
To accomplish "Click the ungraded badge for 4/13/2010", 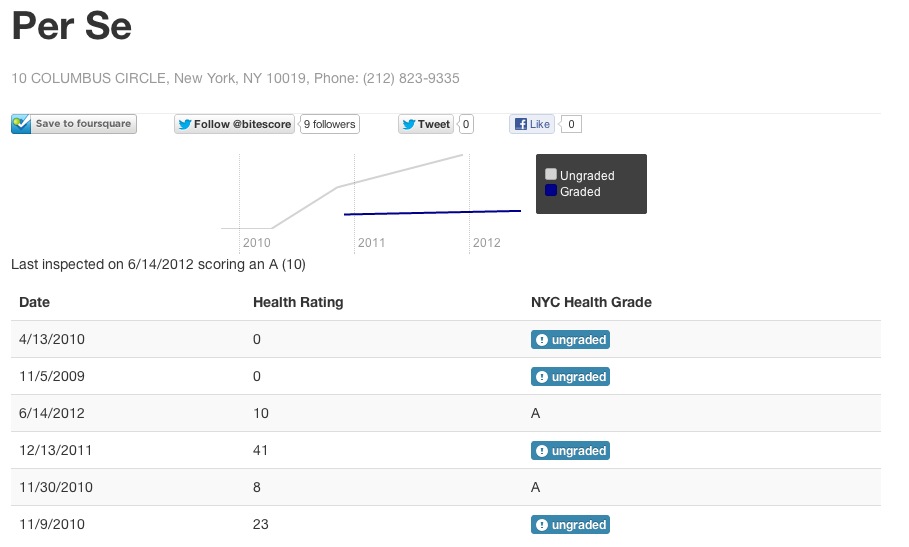I will [x=570, y=340].
